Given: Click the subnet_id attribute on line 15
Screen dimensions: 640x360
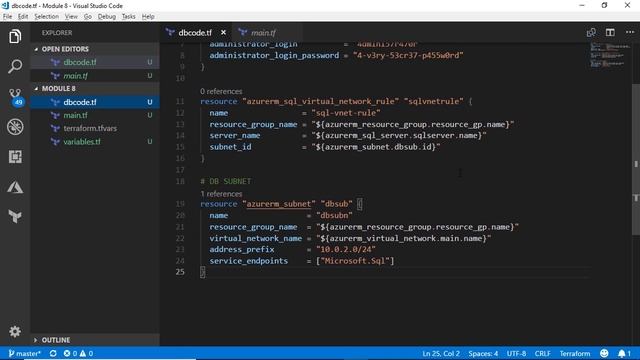Looking at the screenshot, I should pos(230,147).
